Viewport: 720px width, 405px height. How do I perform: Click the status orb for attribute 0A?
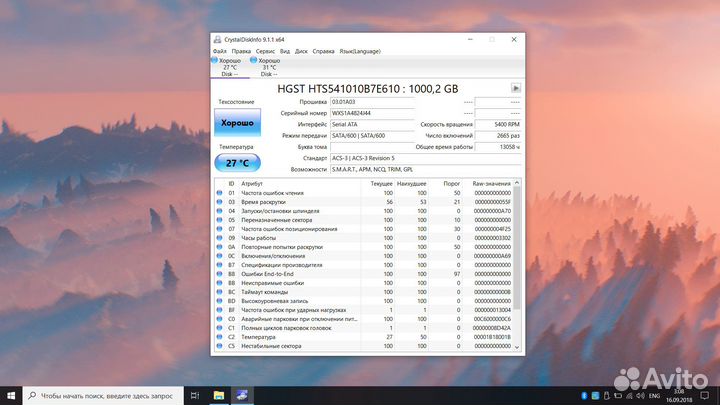[219, 247]
